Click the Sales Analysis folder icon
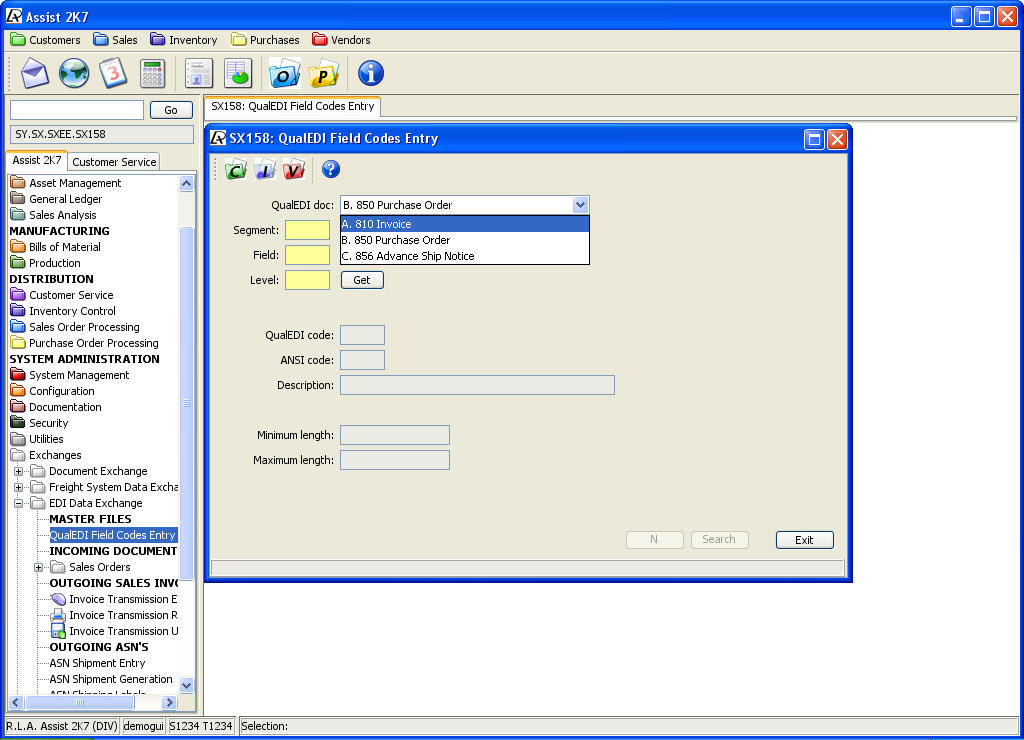 (18, 215)
